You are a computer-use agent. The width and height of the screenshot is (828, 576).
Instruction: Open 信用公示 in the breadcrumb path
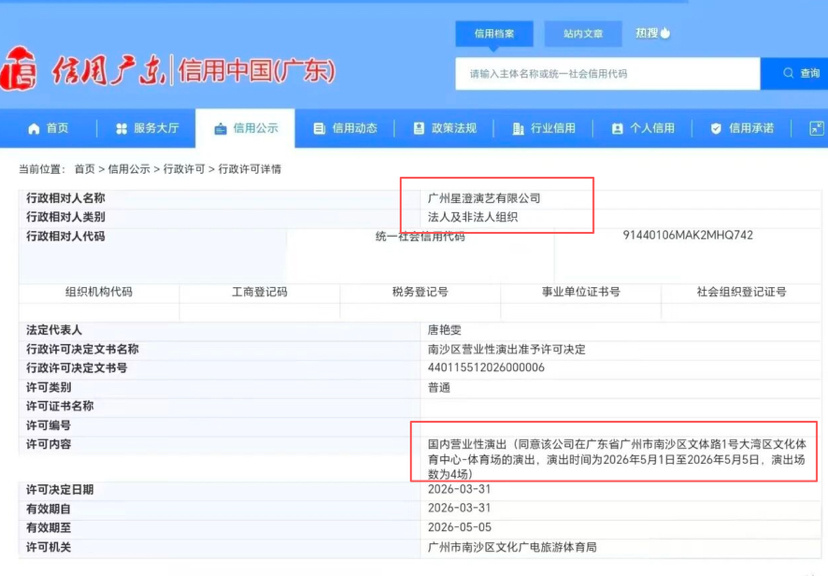pos(129,169)
